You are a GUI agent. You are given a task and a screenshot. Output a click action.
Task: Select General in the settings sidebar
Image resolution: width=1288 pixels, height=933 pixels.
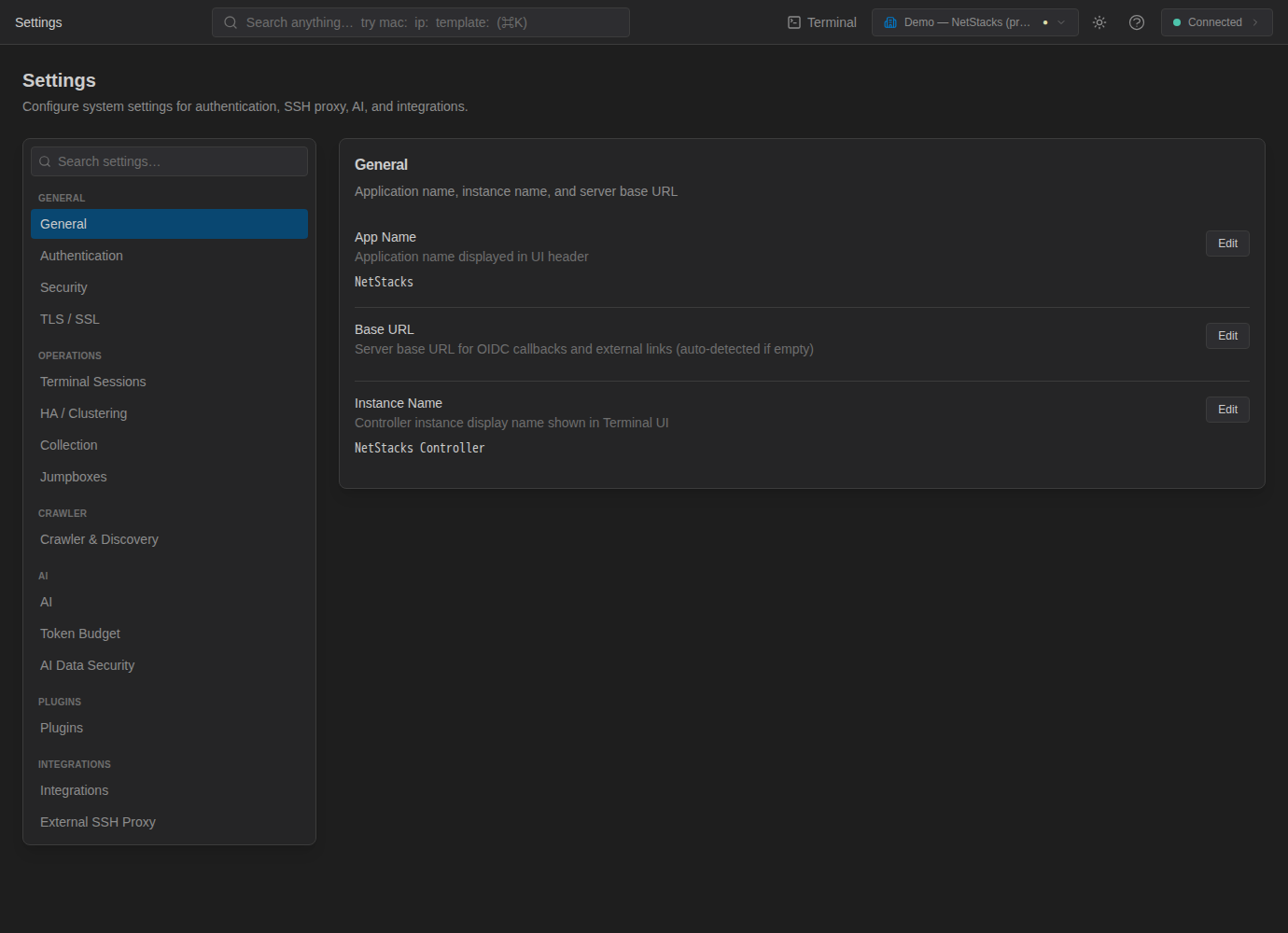coord(169,224)
